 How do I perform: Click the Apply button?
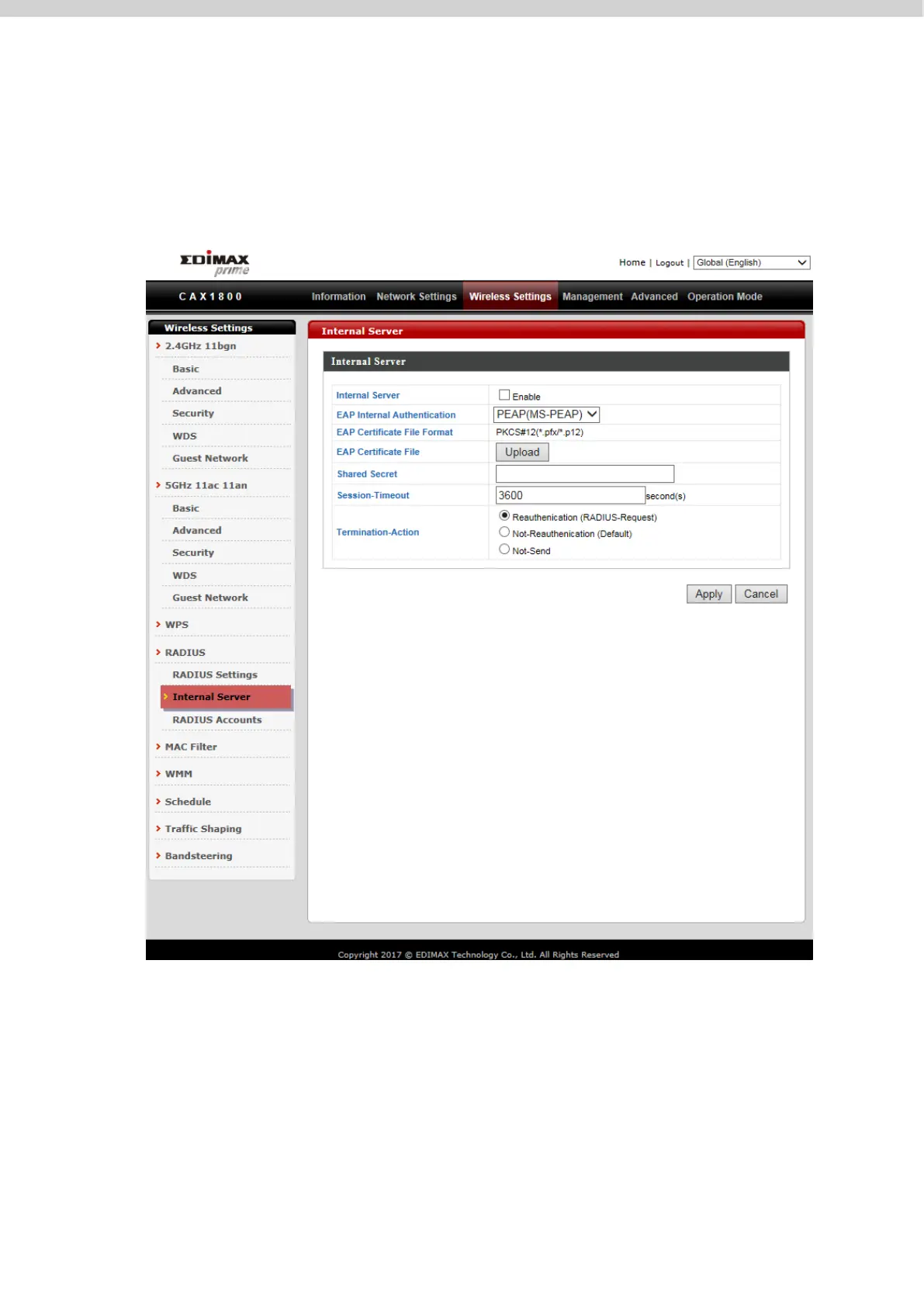tap(709, 594)
